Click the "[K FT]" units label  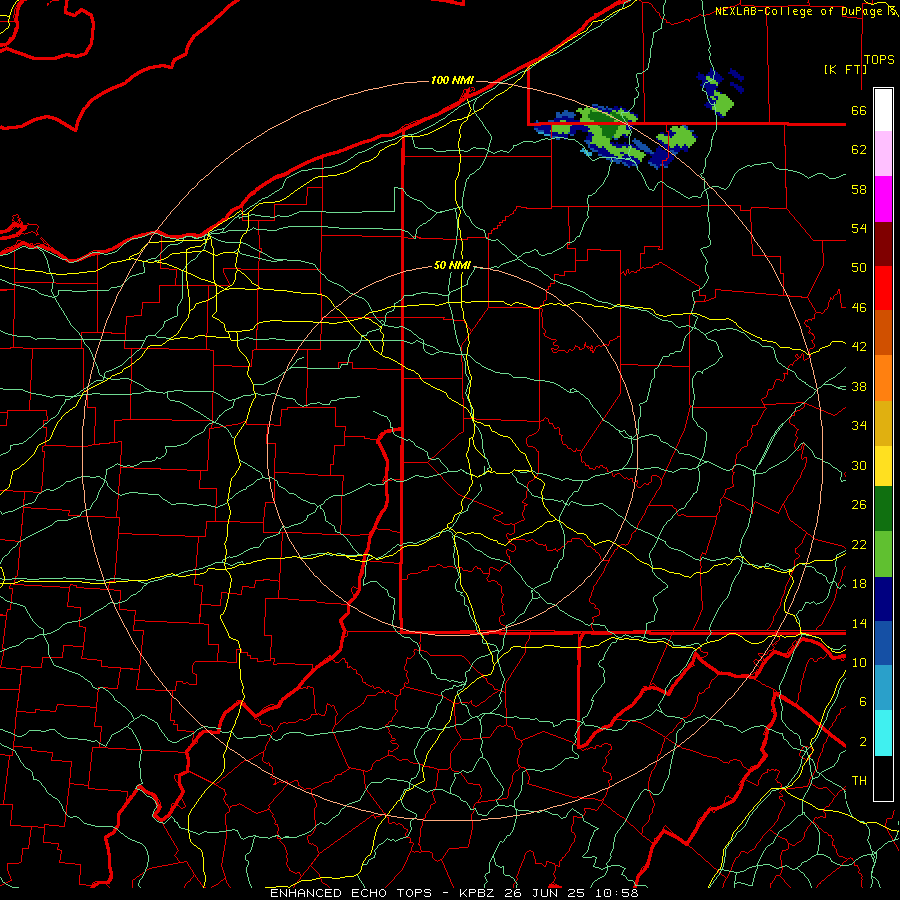[x=845, y=69]
